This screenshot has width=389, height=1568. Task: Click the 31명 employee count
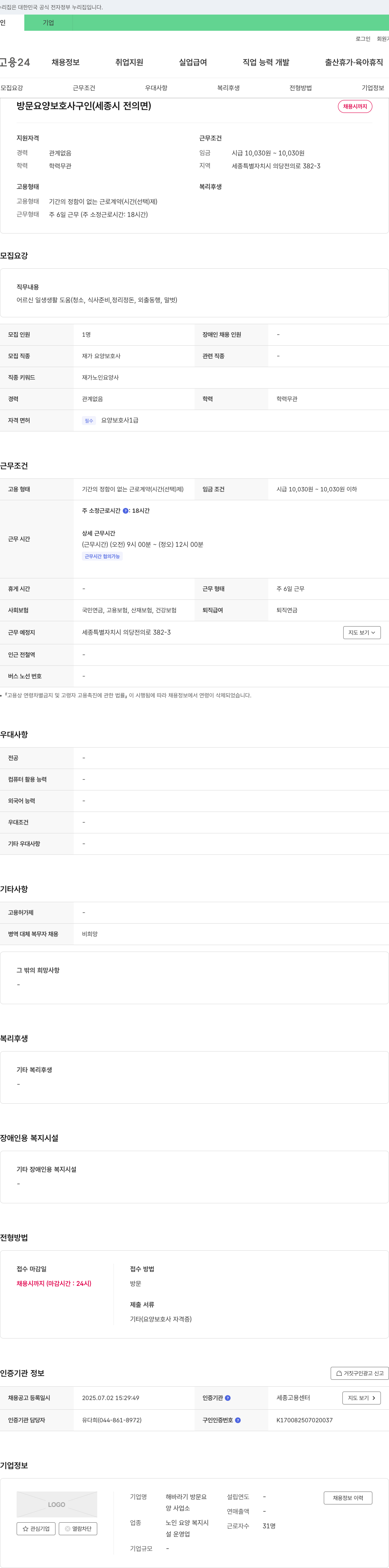pyautogui.click(x=269, y=1526)
